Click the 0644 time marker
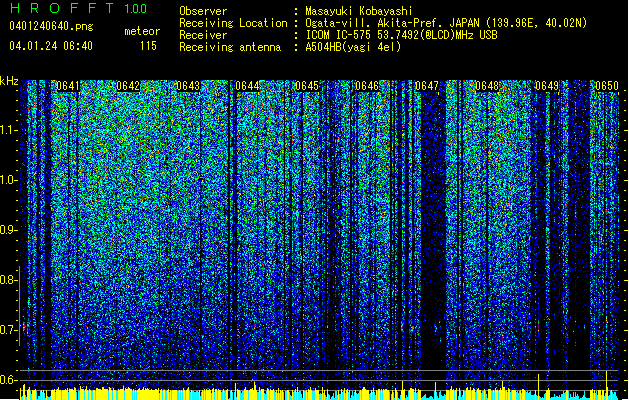 pyautogui.click(x=247, y=86)
